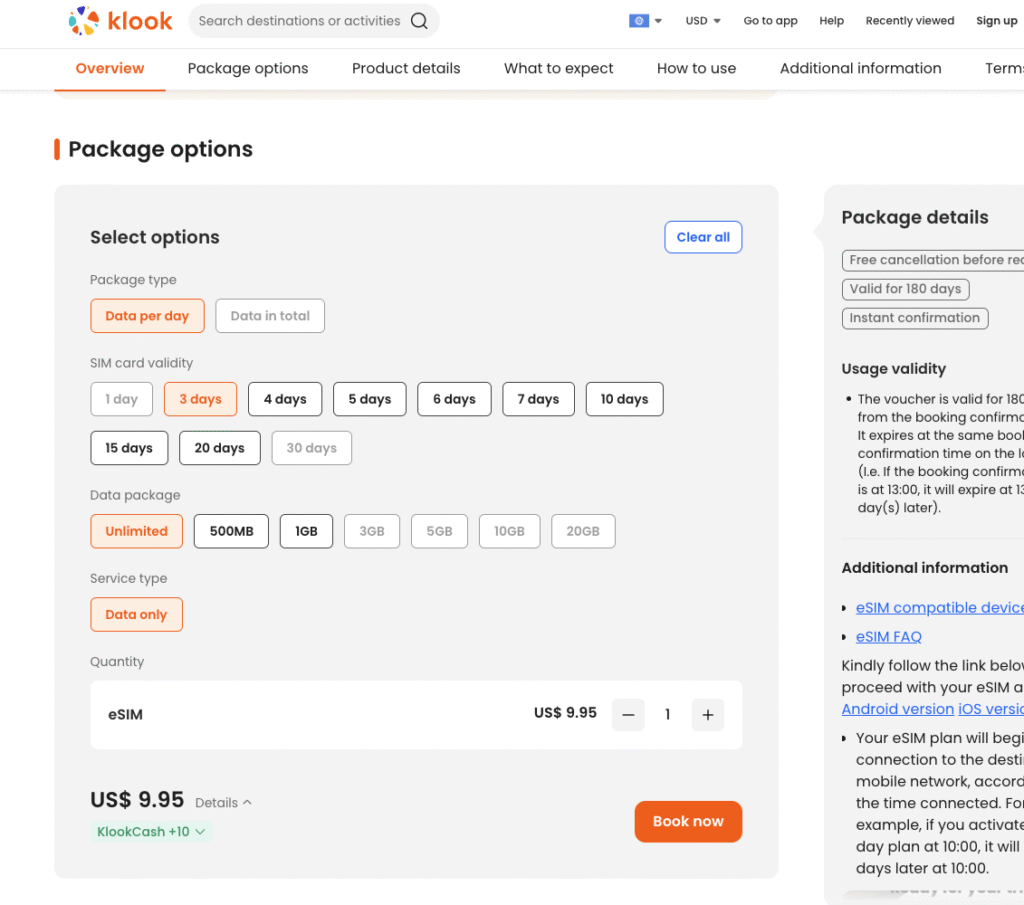Screen dimensions: 1024x905
Task: Expand the KlookCash +10 dropdown
Action: point(151,831)
